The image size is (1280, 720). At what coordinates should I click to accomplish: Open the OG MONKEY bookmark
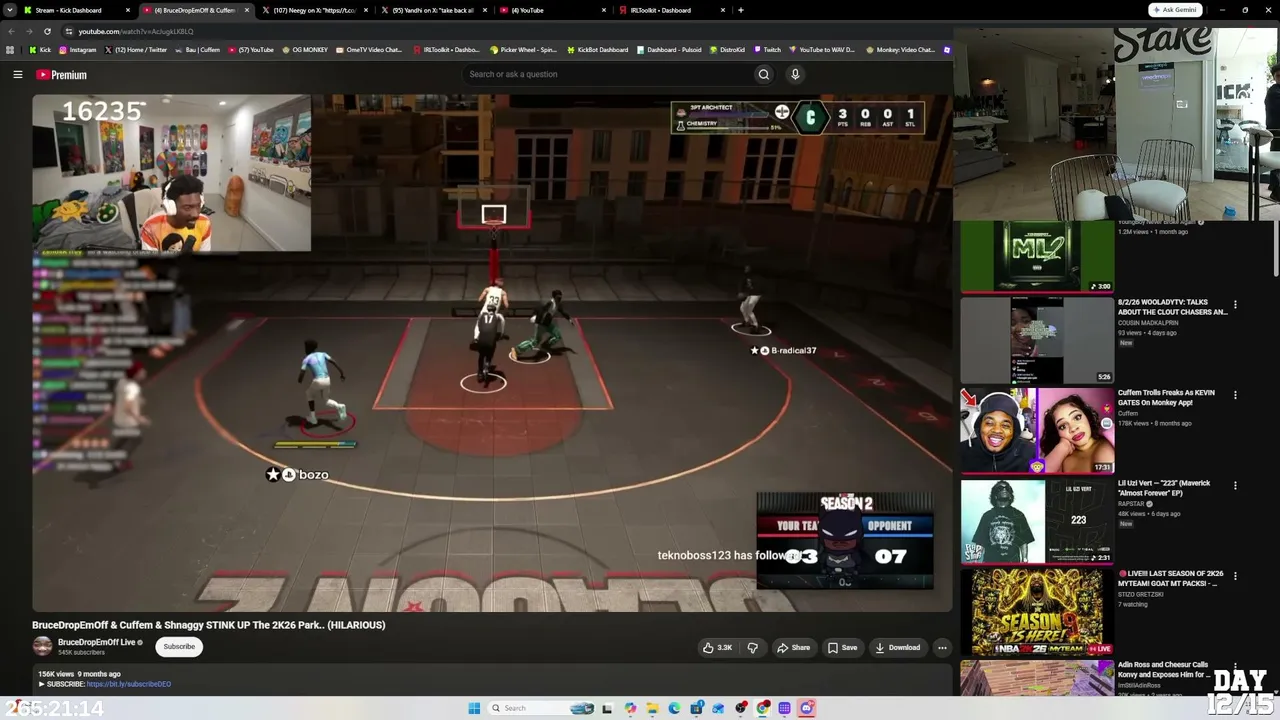coord(305,49)
